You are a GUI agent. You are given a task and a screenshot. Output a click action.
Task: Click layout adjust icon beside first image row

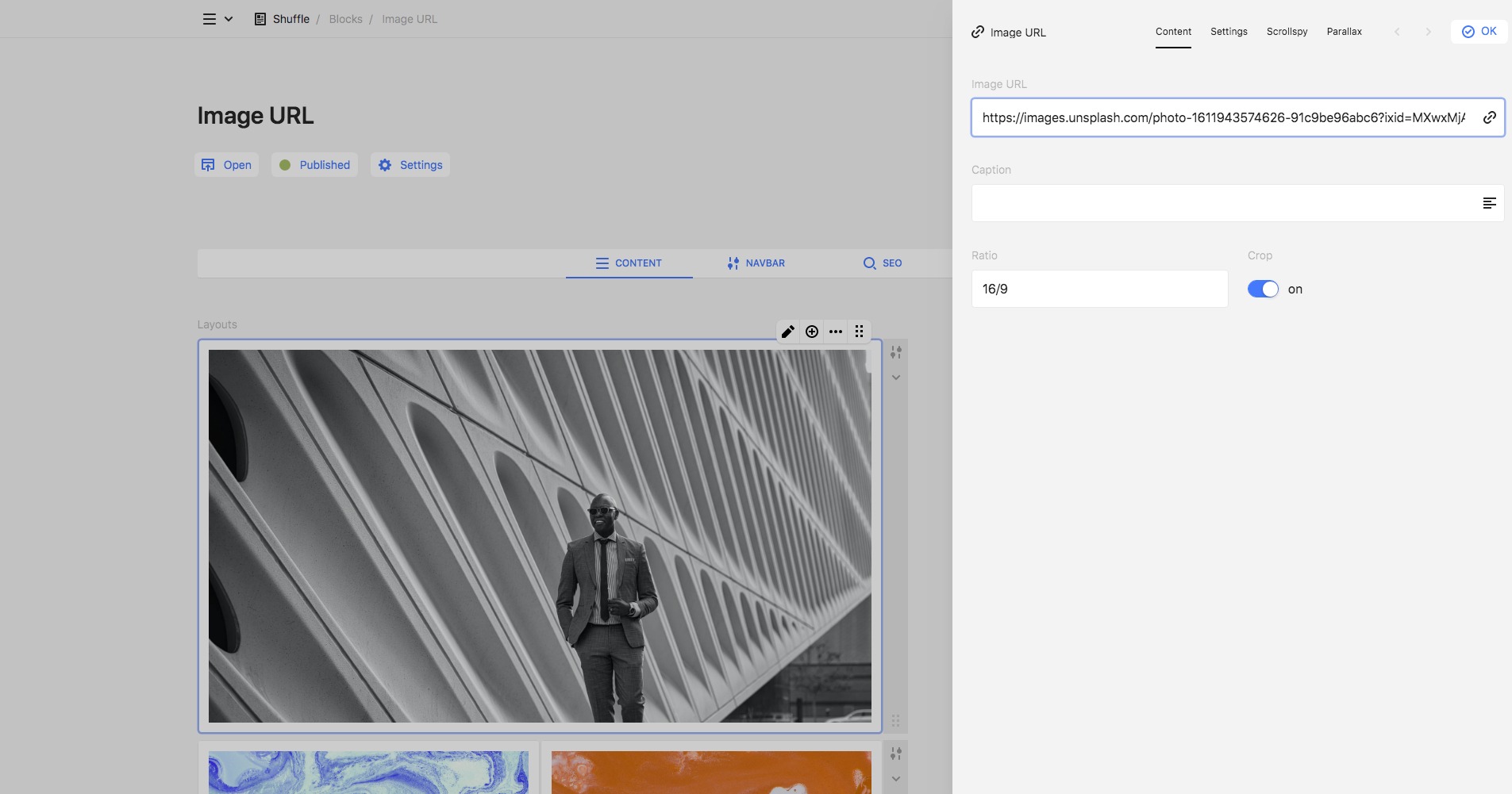coord(896,352)
